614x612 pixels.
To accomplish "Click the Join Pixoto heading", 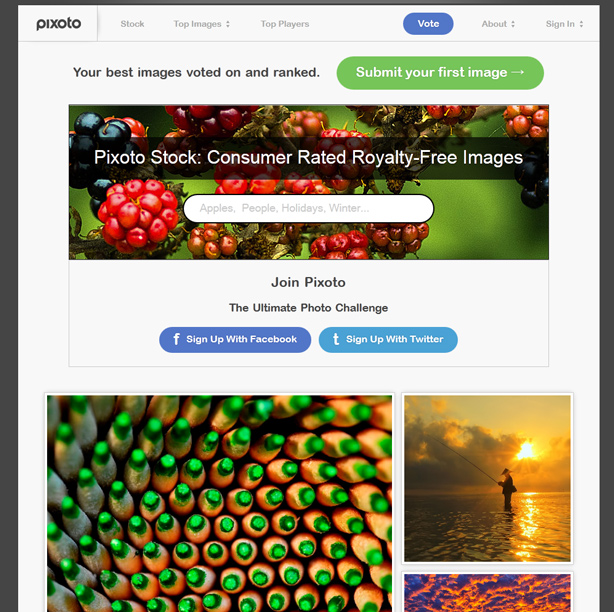I will click(x=309, y=282).
